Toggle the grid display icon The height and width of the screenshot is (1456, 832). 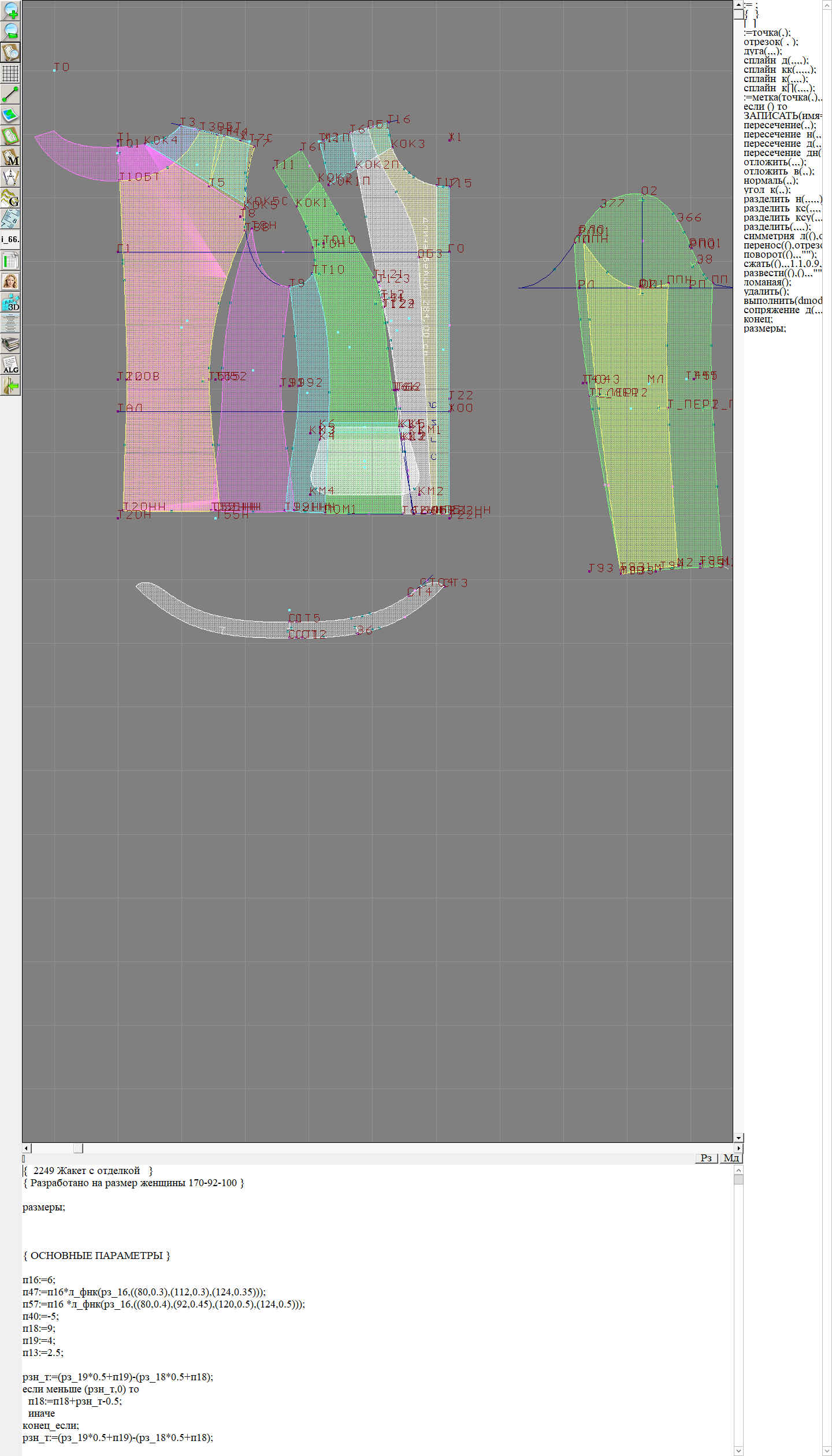pos(10,73)
